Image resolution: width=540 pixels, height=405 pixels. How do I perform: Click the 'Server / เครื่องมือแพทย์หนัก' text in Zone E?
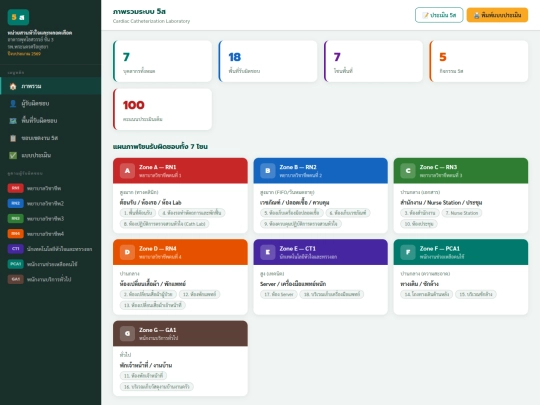293,284
